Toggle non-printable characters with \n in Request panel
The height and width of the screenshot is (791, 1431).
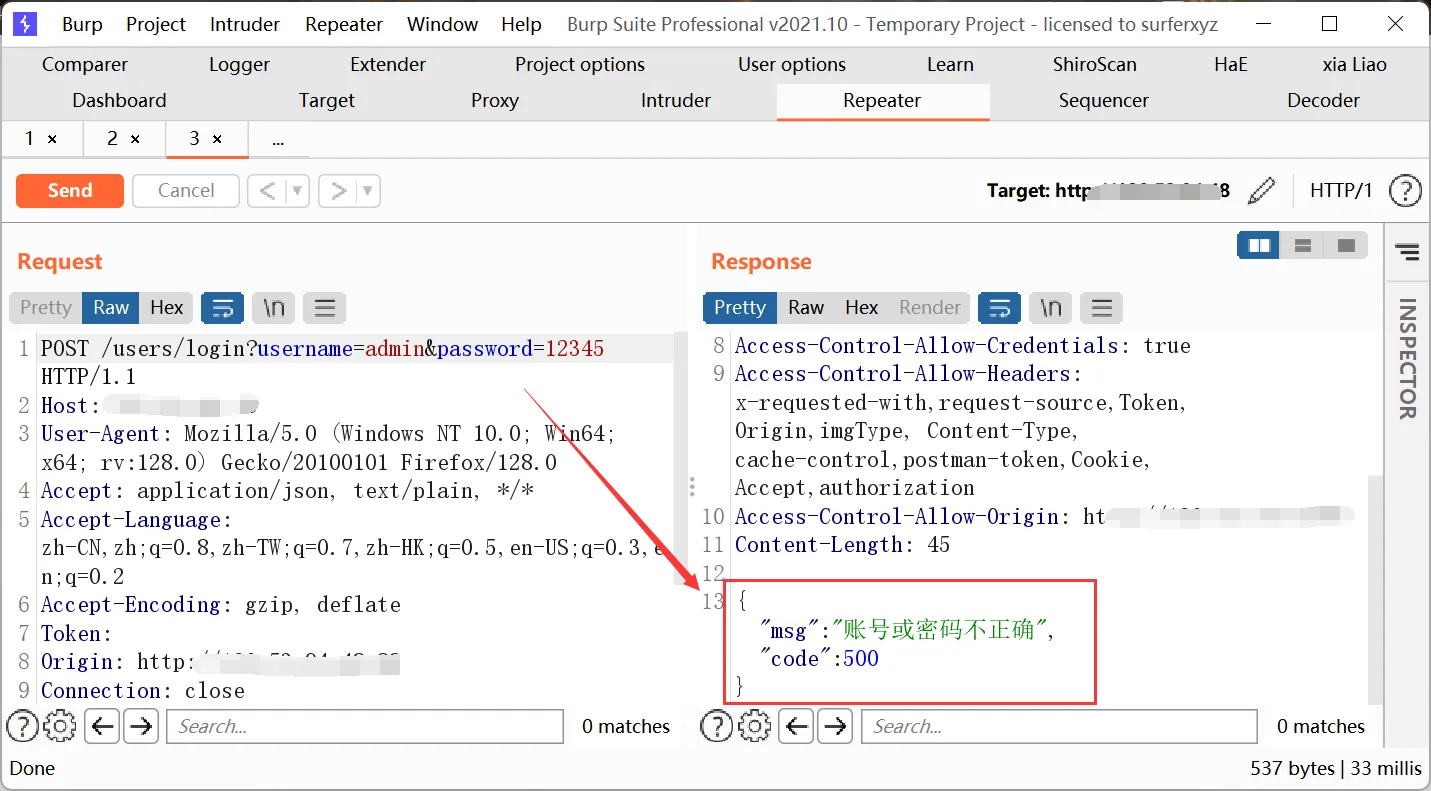click(273, 308)
